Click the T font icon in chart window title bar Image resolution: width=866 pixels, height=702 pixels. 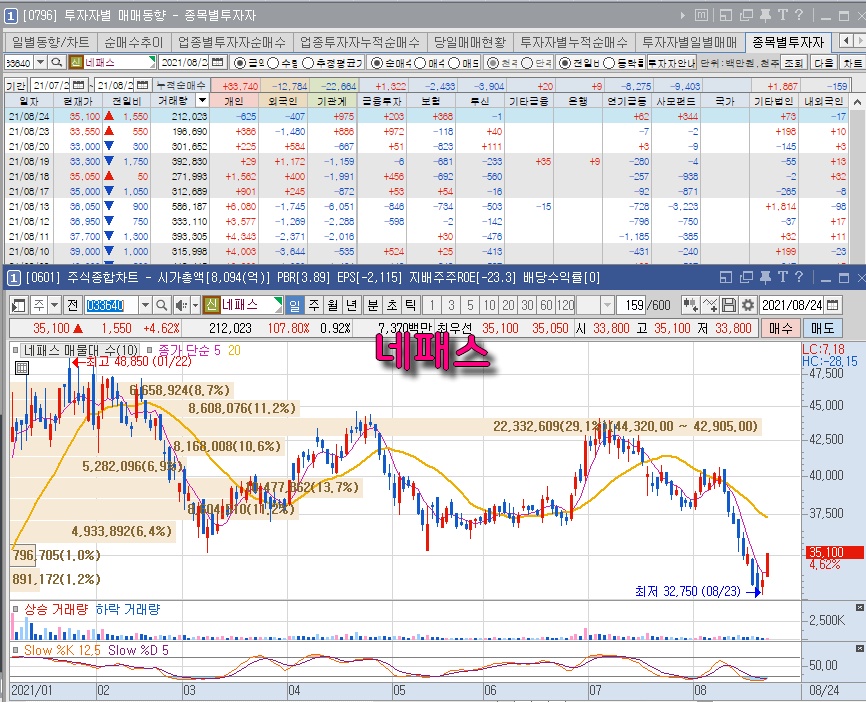pos(783,277)
